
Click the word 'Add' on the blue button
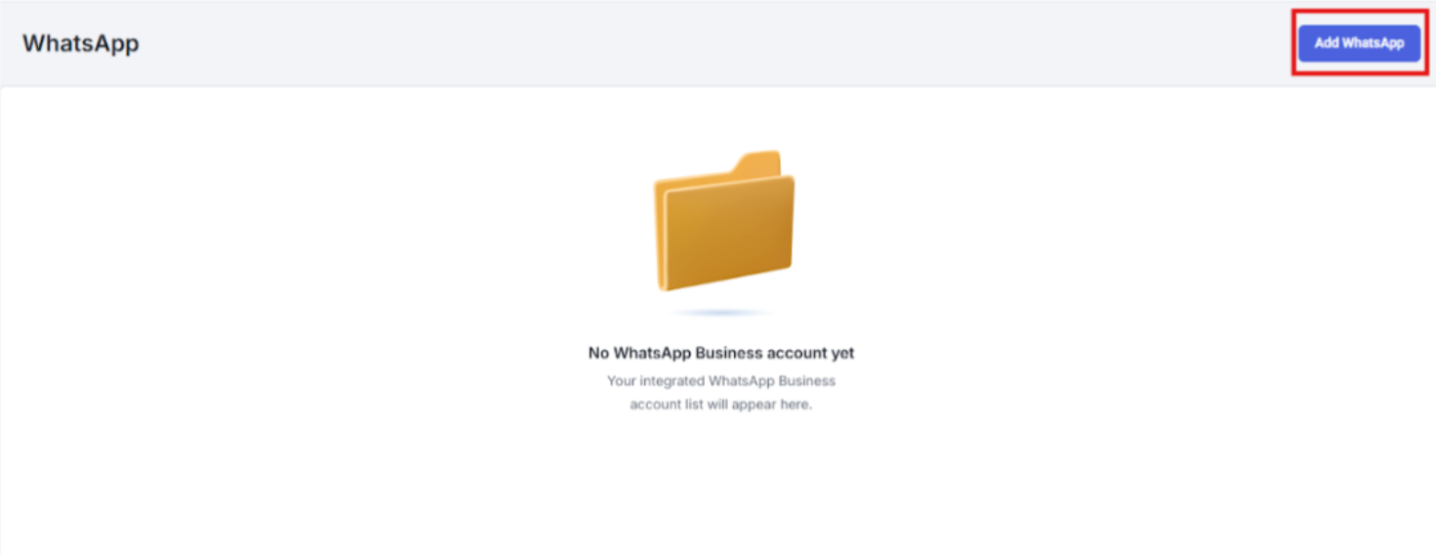point(1326,43)
